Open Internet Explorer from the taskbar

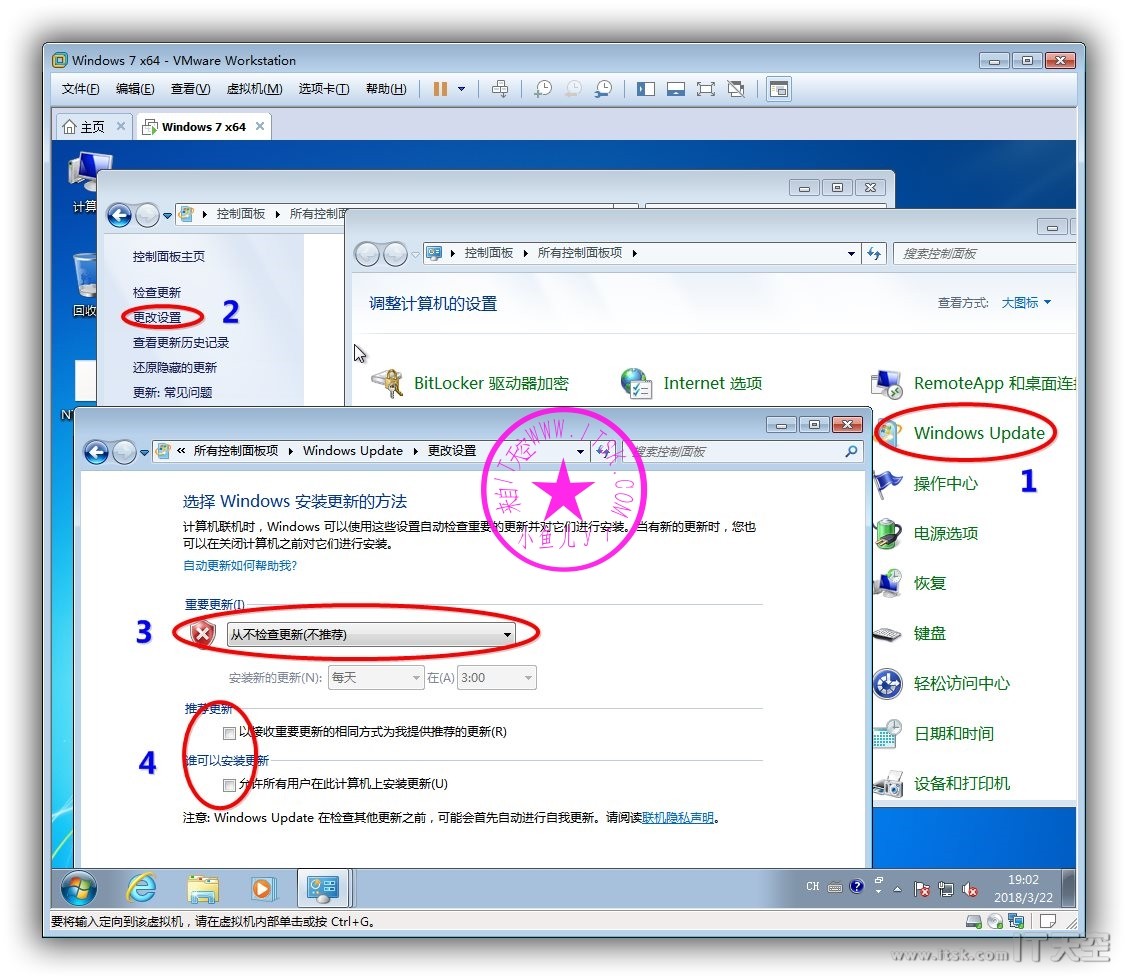(141, 888)
